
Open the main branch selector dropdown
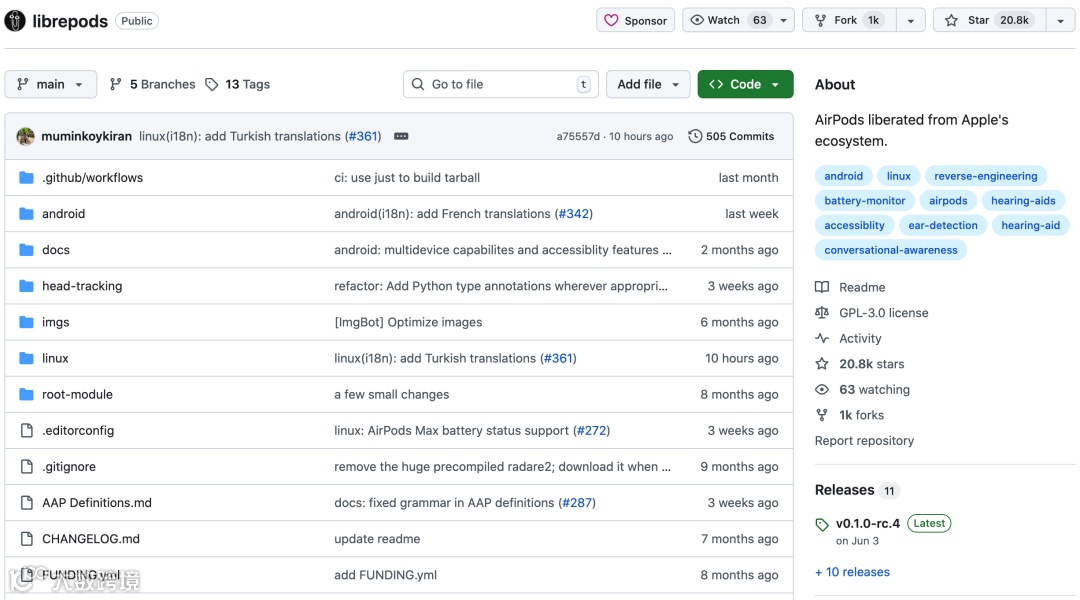51,84
